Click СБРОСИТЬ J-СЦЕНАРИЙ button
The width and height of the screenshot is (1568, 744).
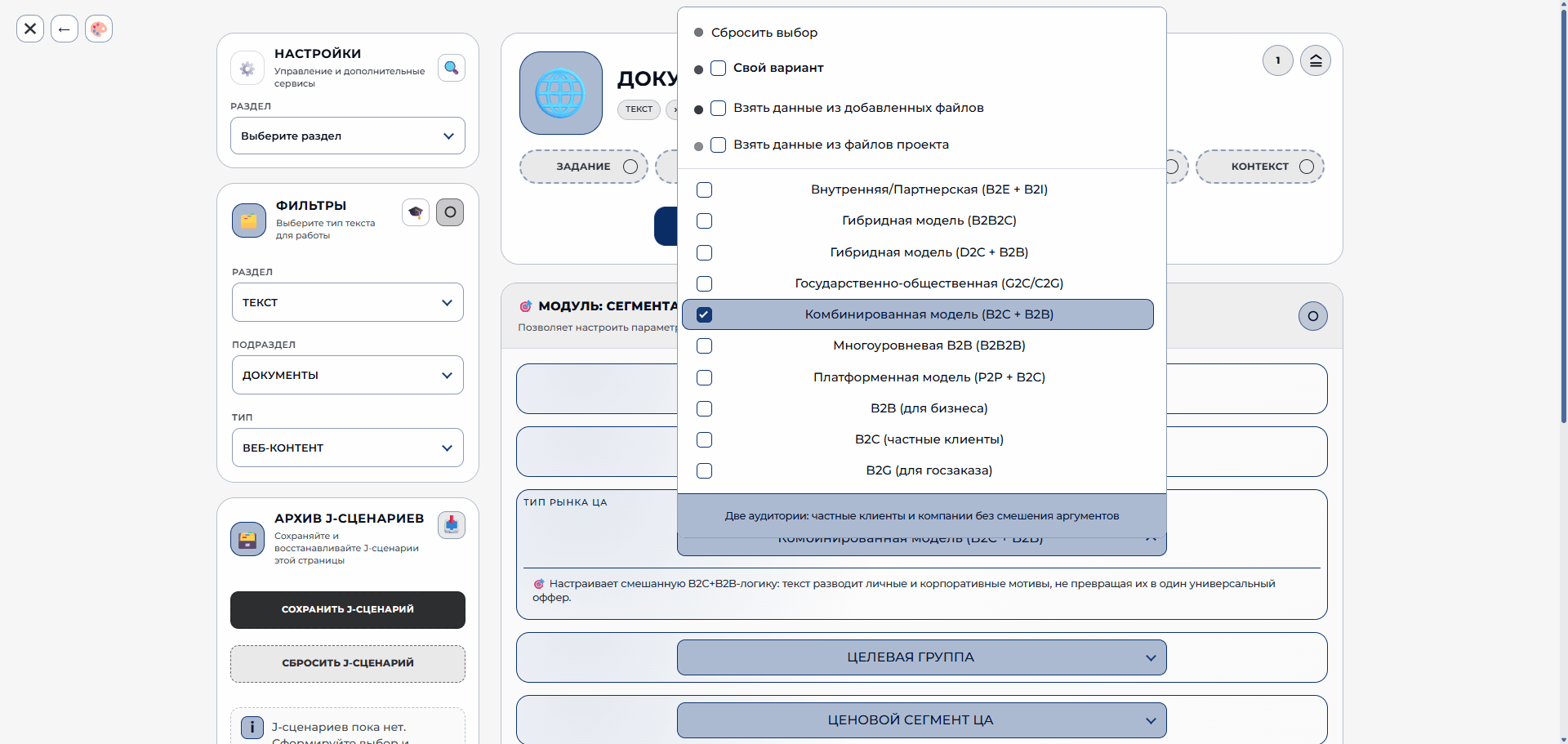pyautogui.click(x=348, y=663)
